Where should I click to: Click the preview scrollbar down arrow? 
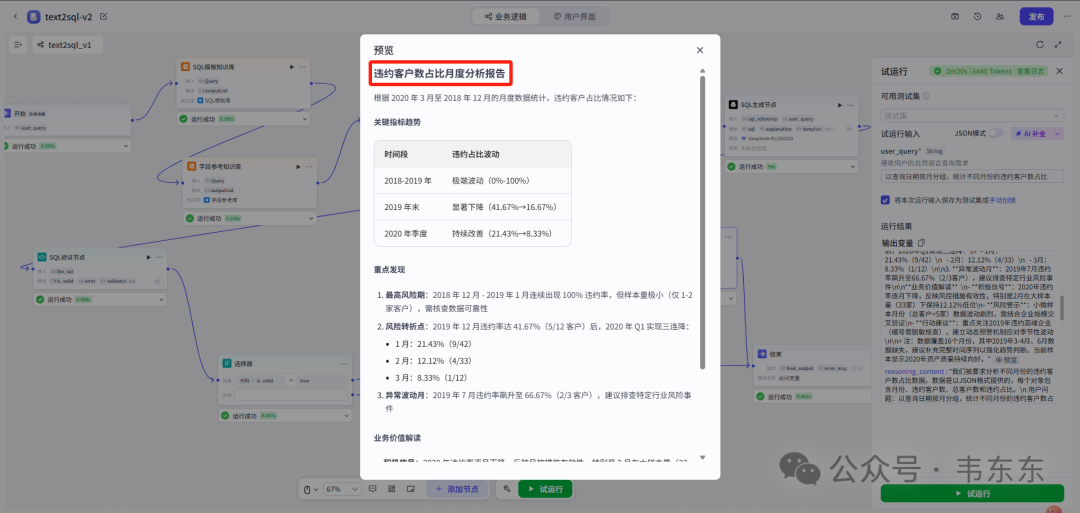(703, 457)
